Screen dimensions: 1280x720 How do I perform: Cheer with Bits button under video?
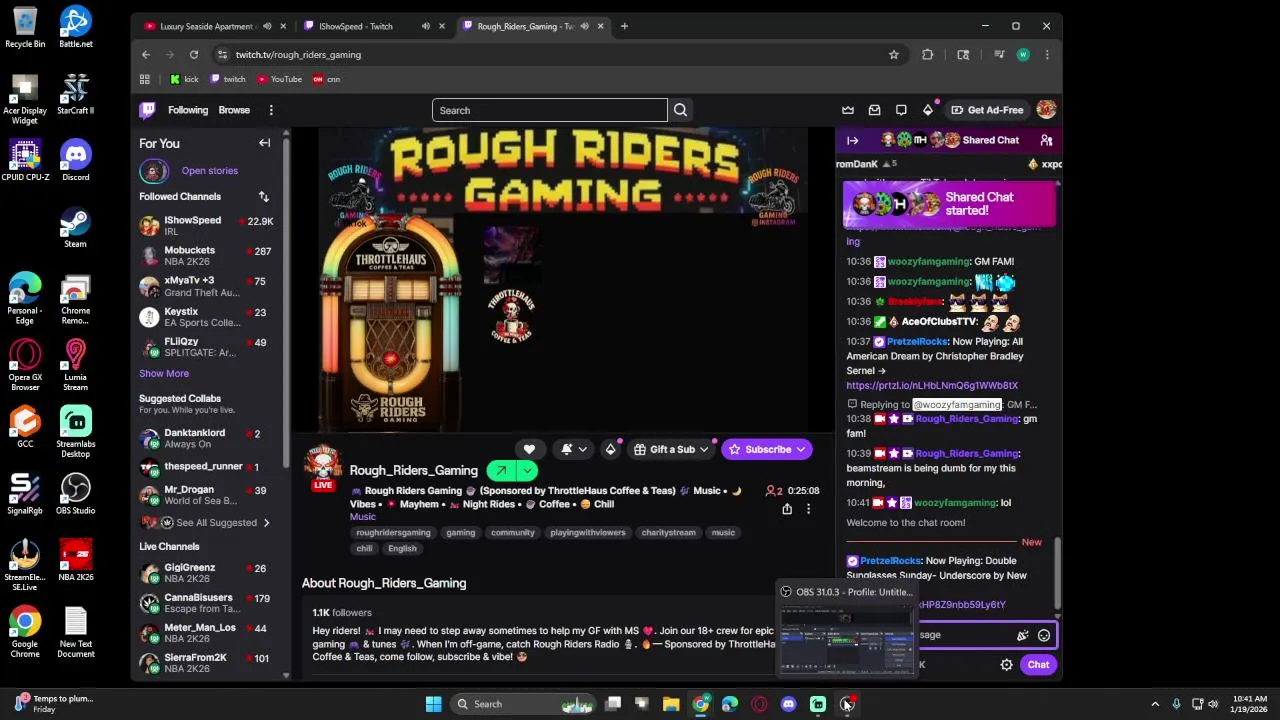pos(610,449)
